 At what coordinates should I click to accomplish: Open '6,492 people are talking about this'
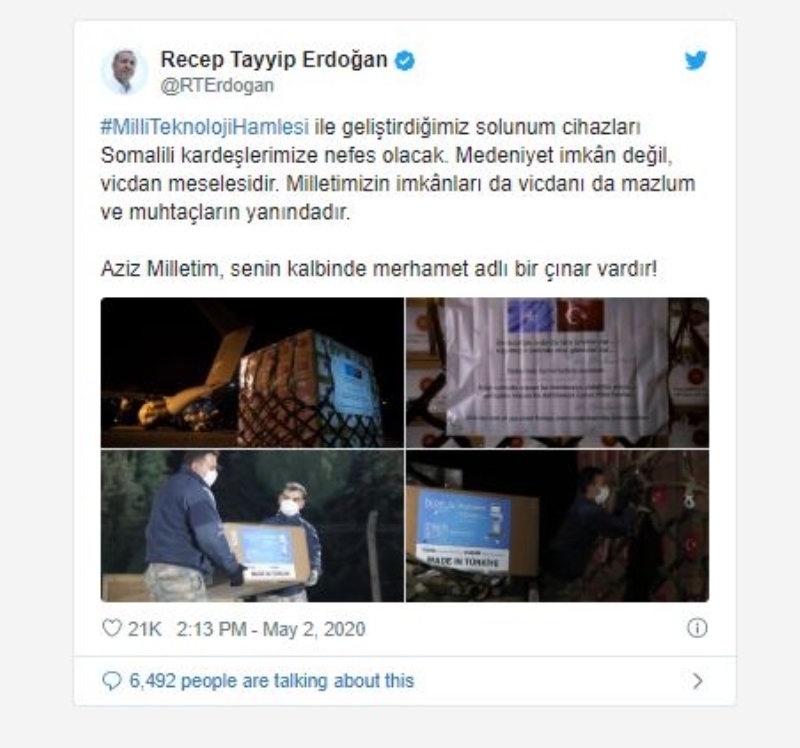271,681
